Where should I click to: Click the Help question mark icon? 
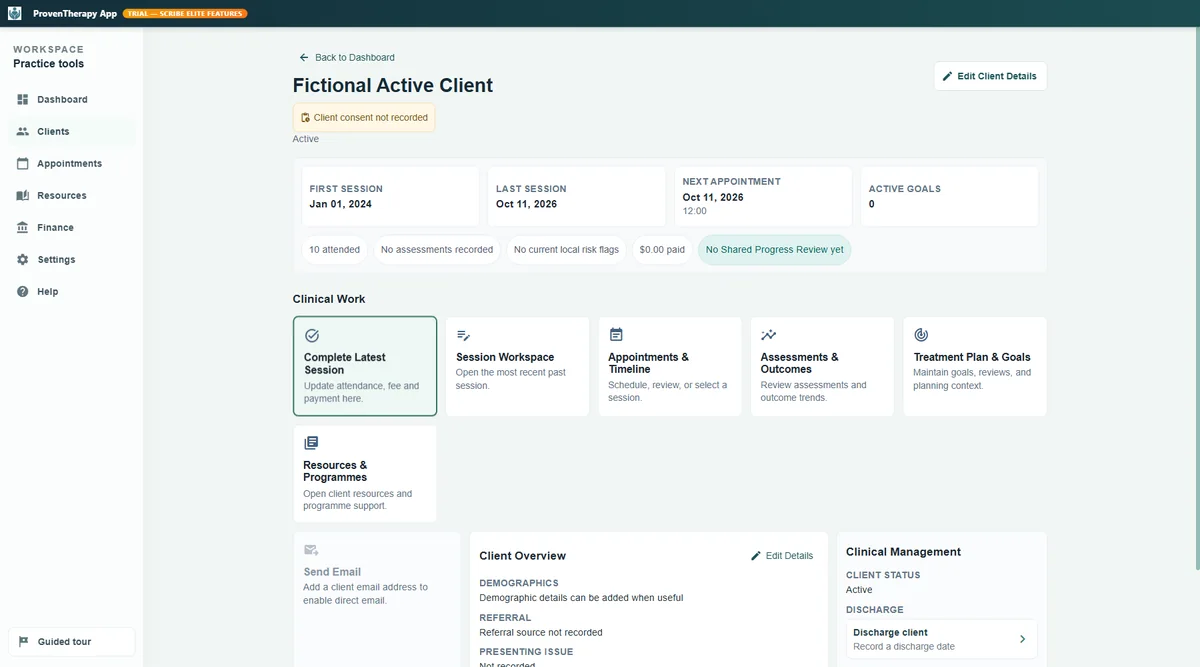pyautogui.click(x=23, y=291)
